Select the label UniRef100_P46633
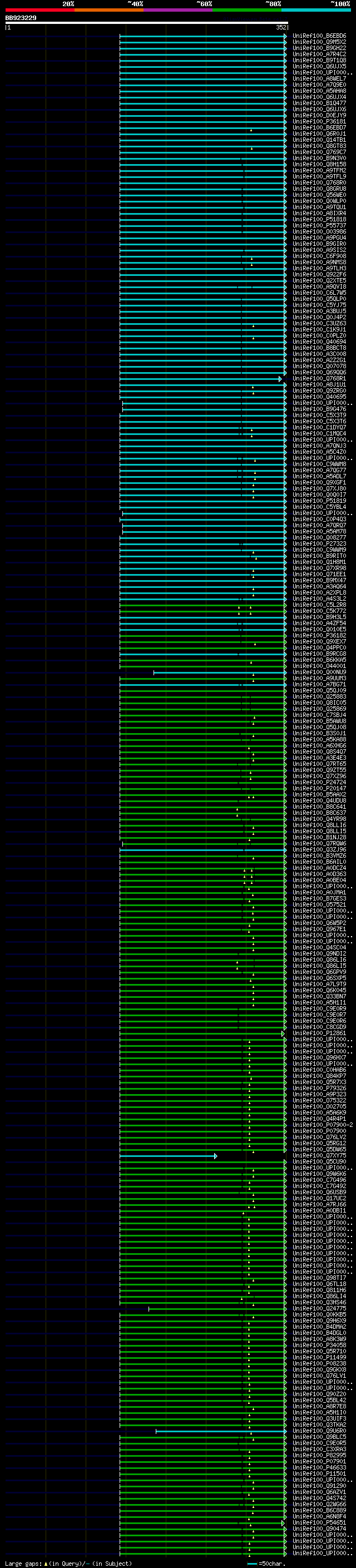Viewport: 356px width, 1568px height. point(319,1467)
